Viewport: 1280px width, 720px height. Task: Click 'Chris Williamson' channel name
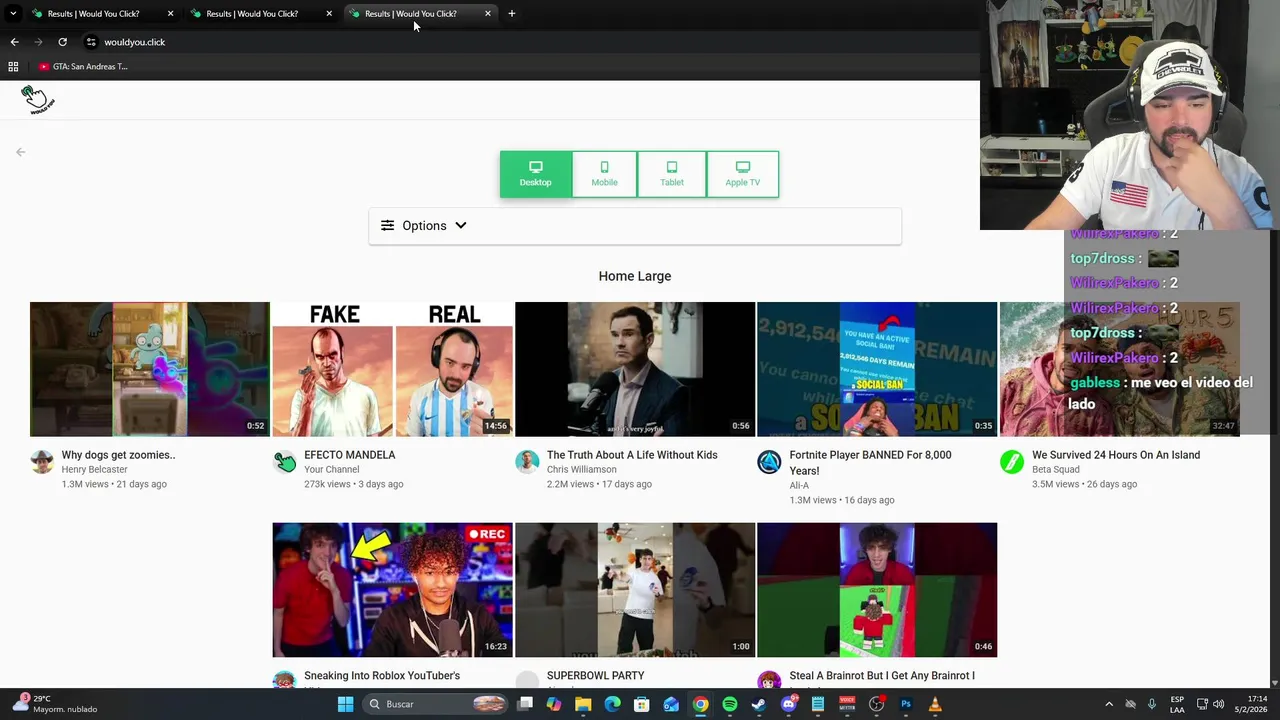pos(582,469)
